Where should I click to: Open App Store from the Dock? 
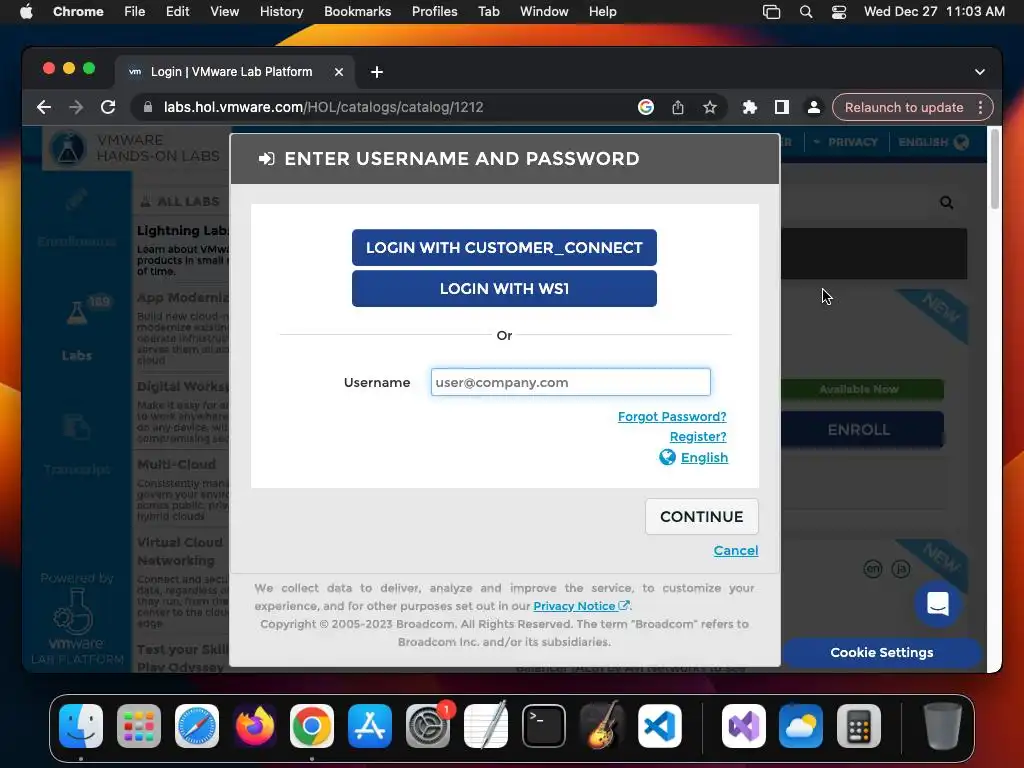tap(370, 726)
